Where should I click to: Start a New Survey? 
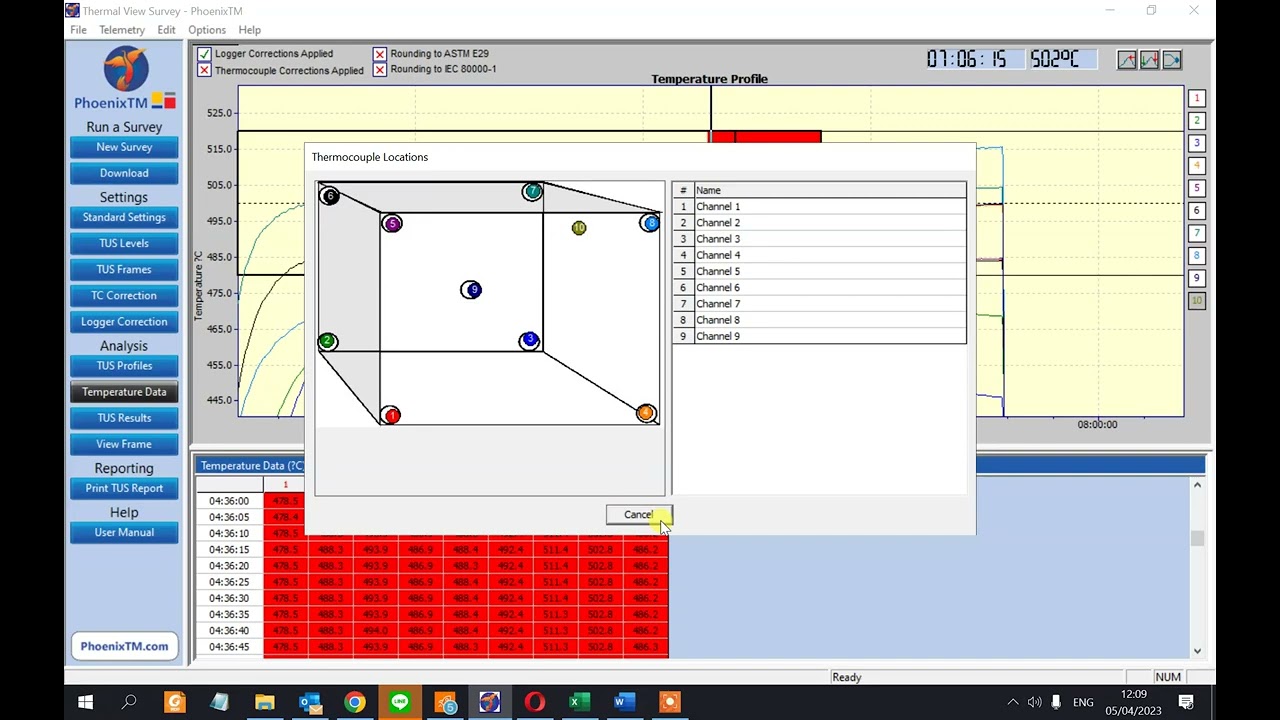pos(124,147)
